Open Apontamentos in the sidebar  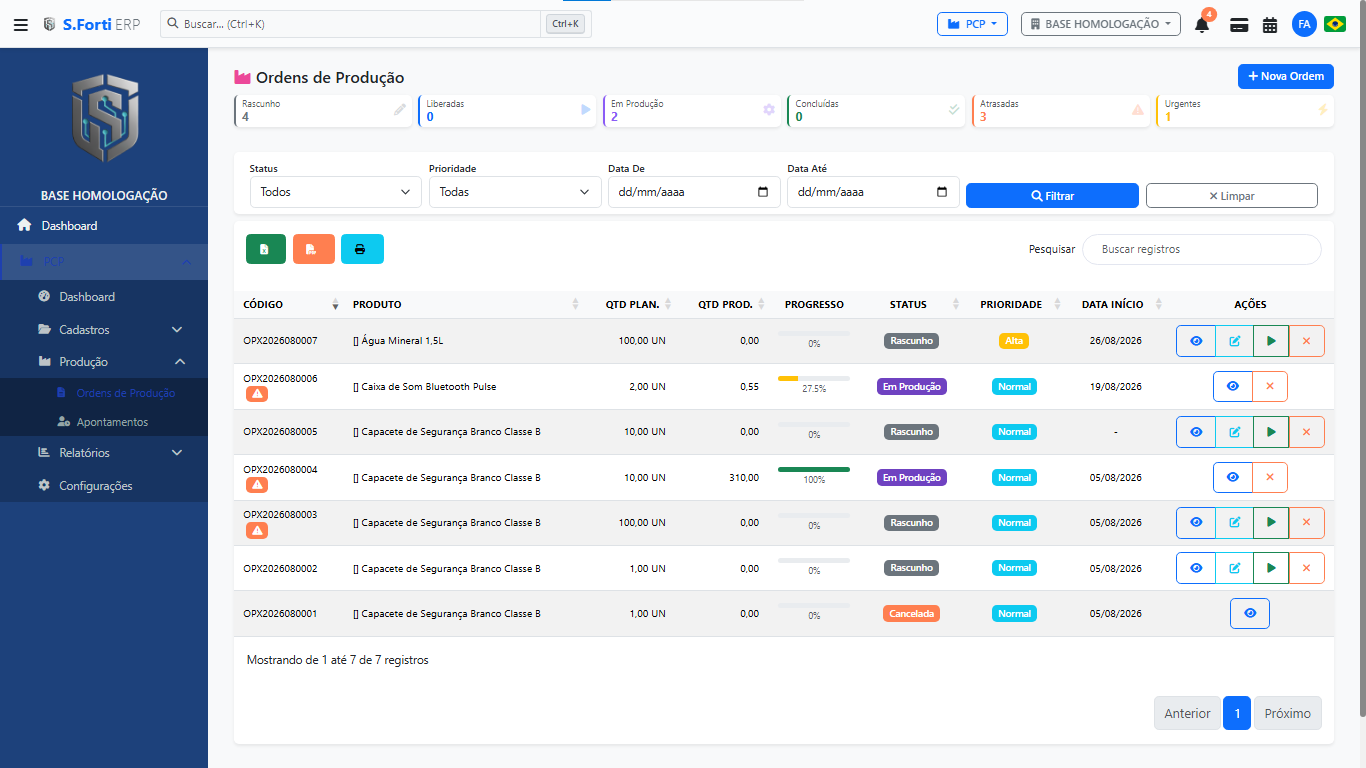pos(104,422)
